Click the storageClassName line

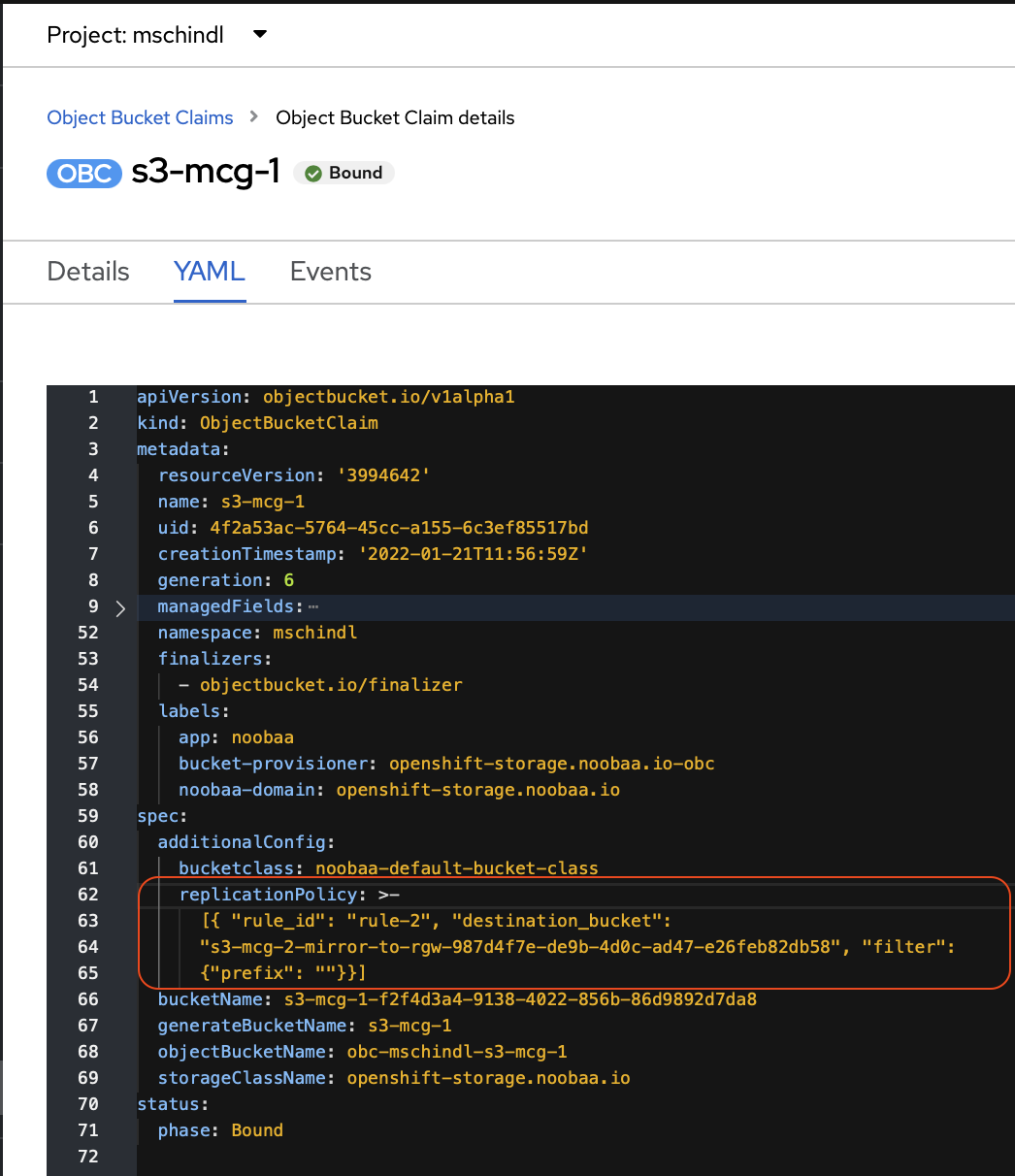(x=394, y=1078)
